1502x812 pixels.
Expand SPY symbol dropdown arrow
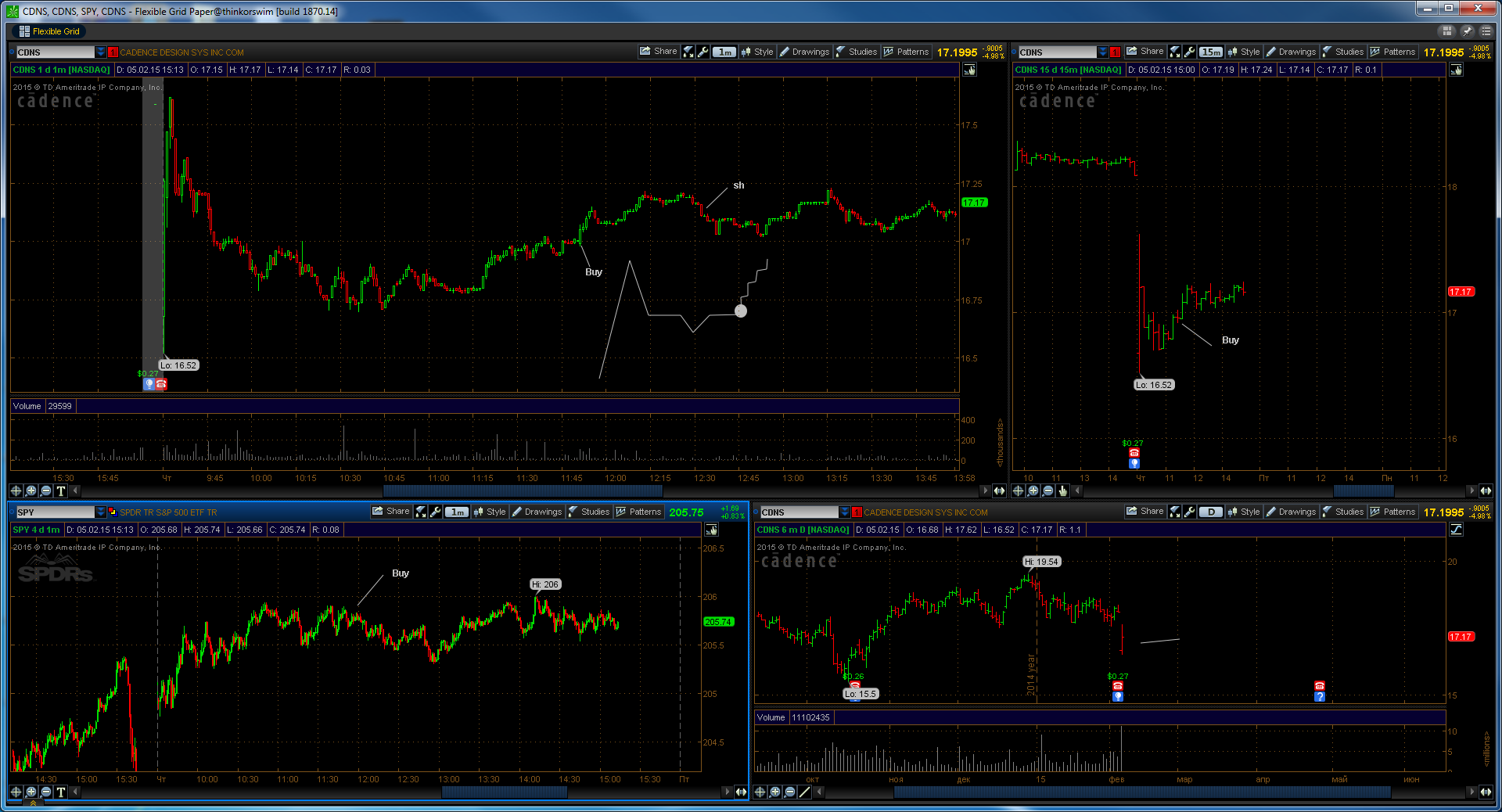point(101,512)
